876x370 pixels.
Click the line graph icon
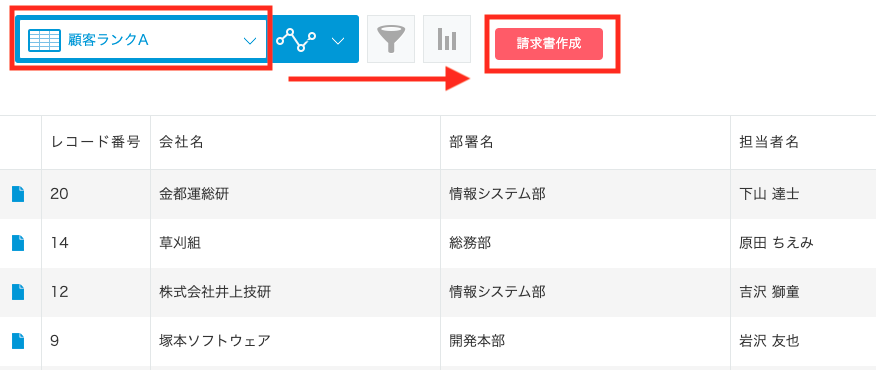coord(296,40)
